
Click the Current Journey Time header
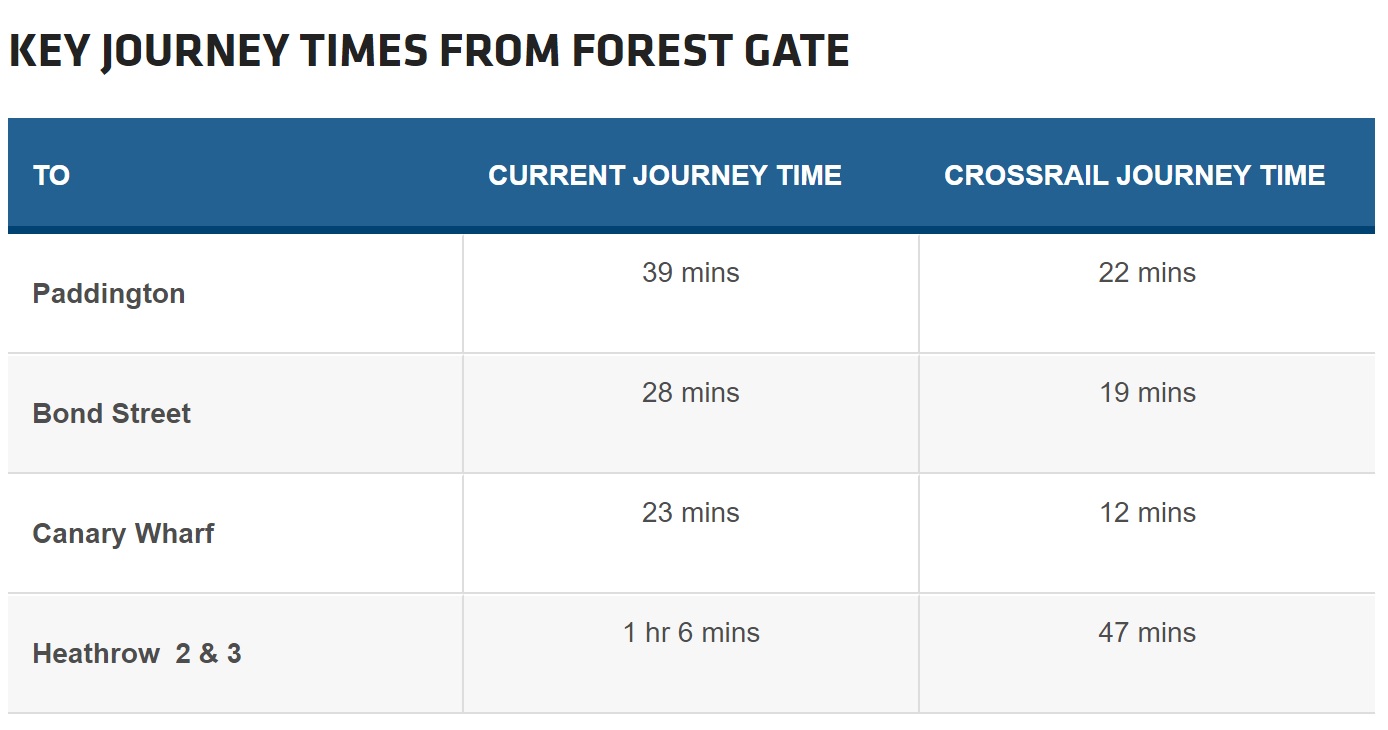(665, 175)
